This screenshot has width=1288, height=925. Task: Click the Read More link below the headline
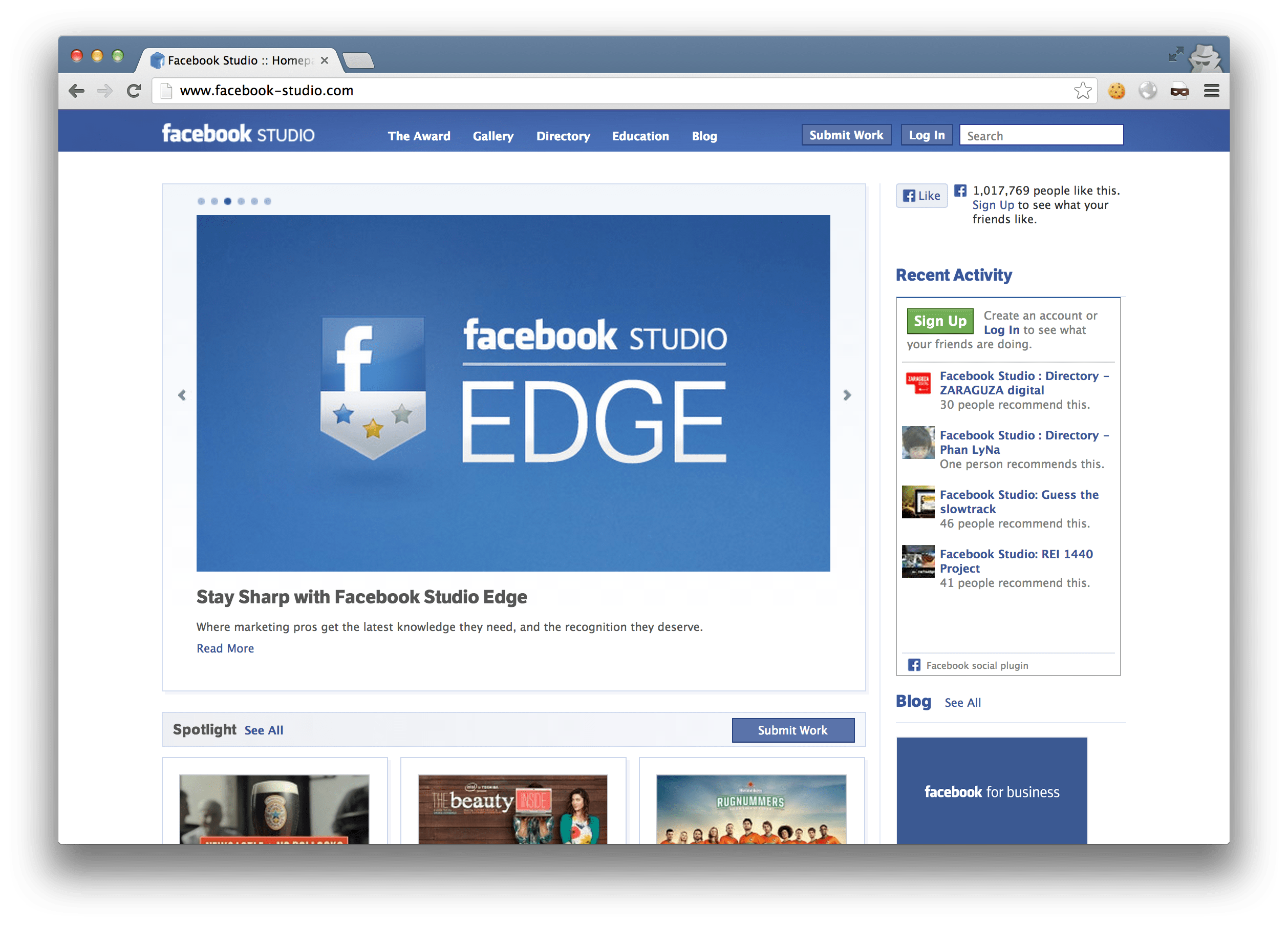point(225,648)
